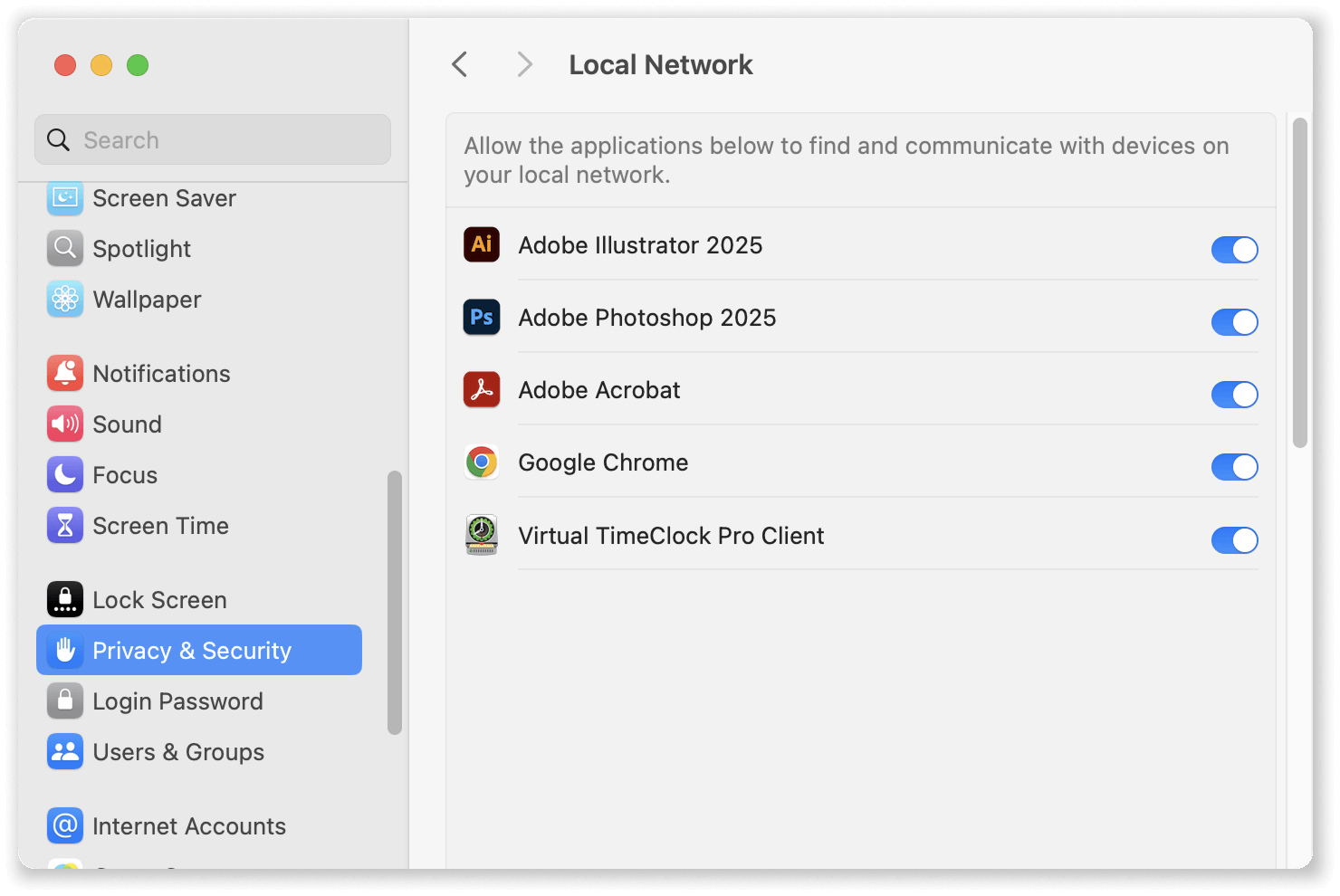Disable local network for Adobe Illustrator 2025
Screen dimensions: 1340x896
point(1235,250)
